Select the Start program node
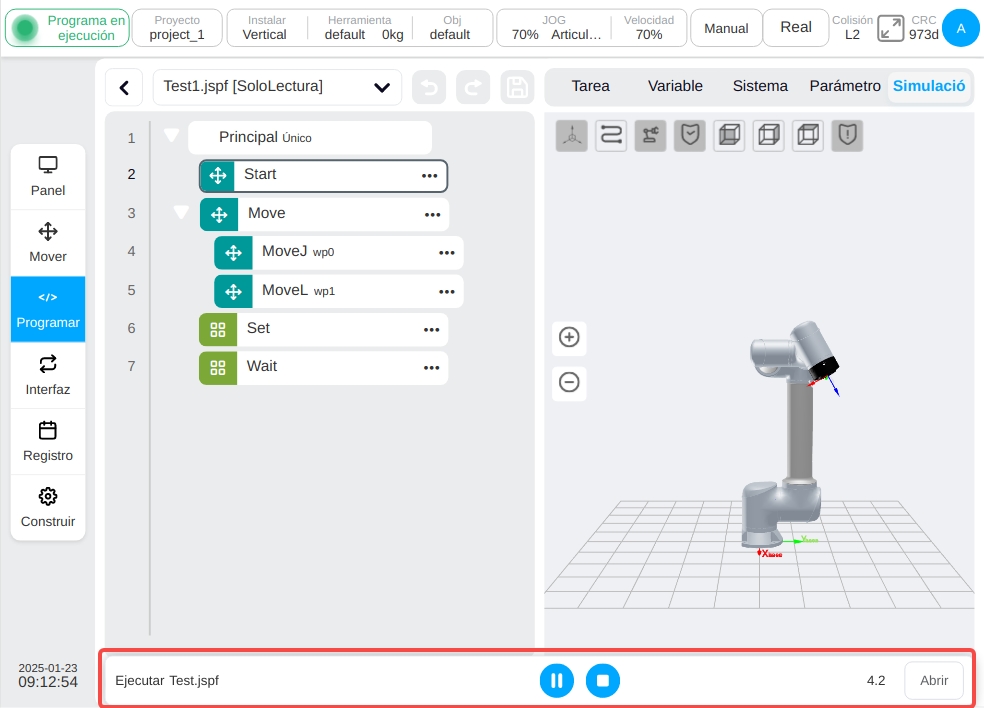Viewport: 984px width, 708px height. pos(324,176)
